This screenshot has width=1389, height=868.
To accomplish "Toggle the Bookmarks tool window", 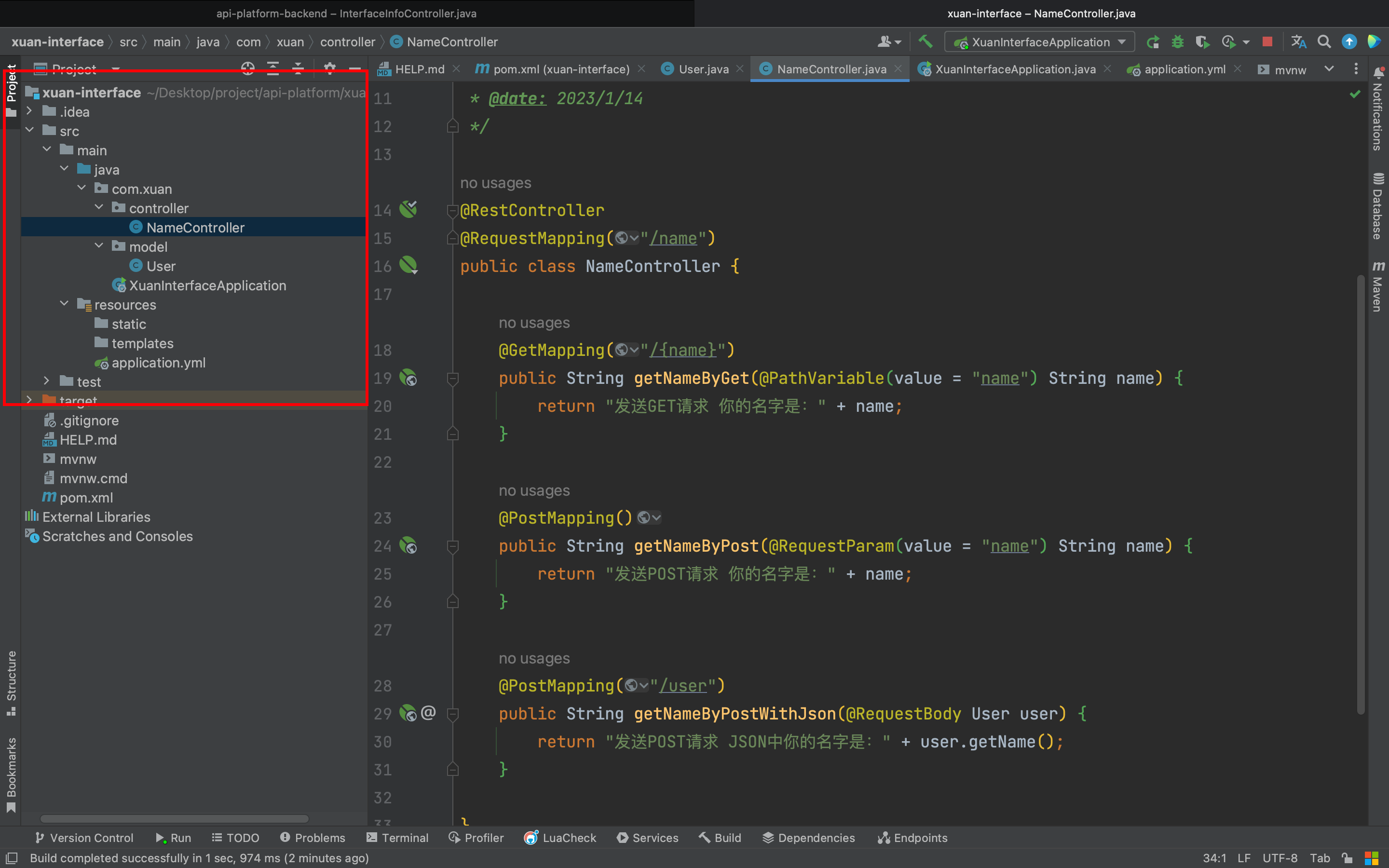I will [x=11, y=774].
